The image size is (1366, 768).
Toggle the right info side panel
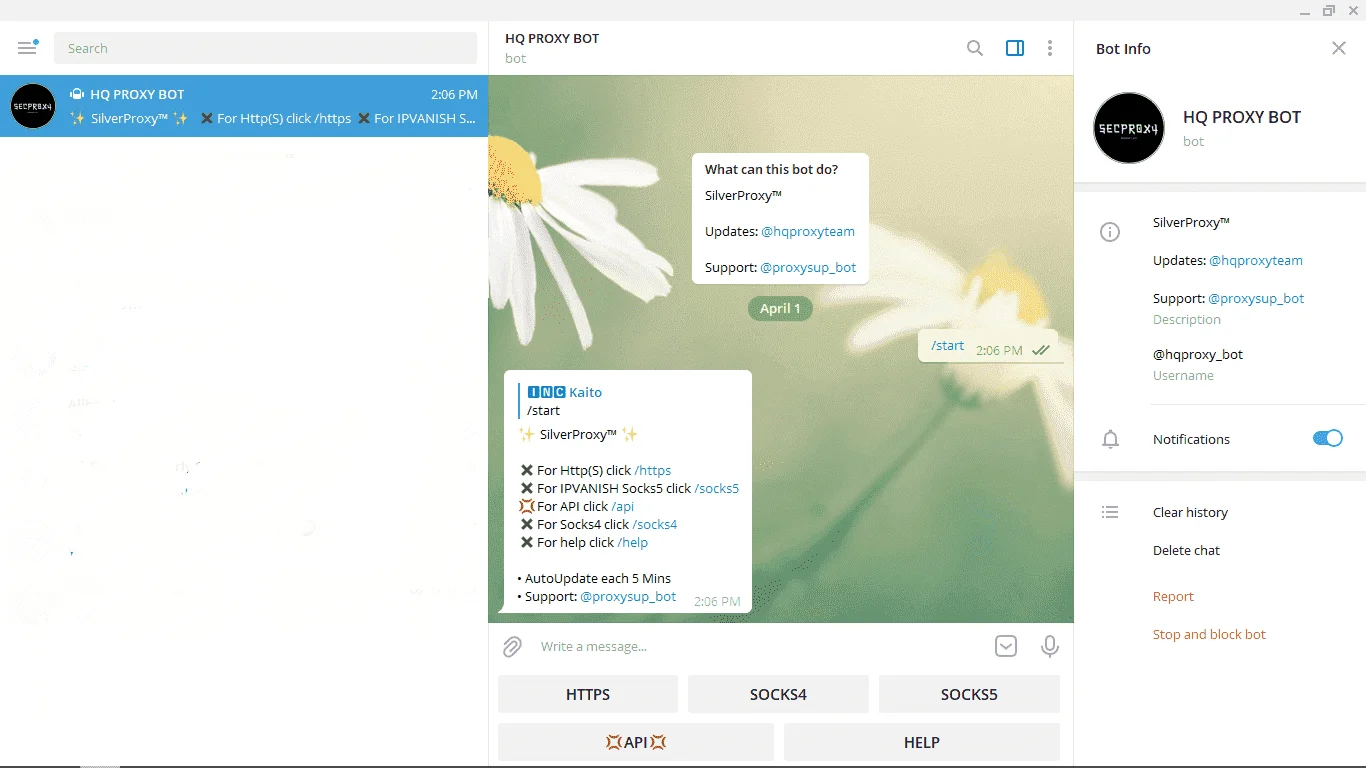coord(1015,48)
